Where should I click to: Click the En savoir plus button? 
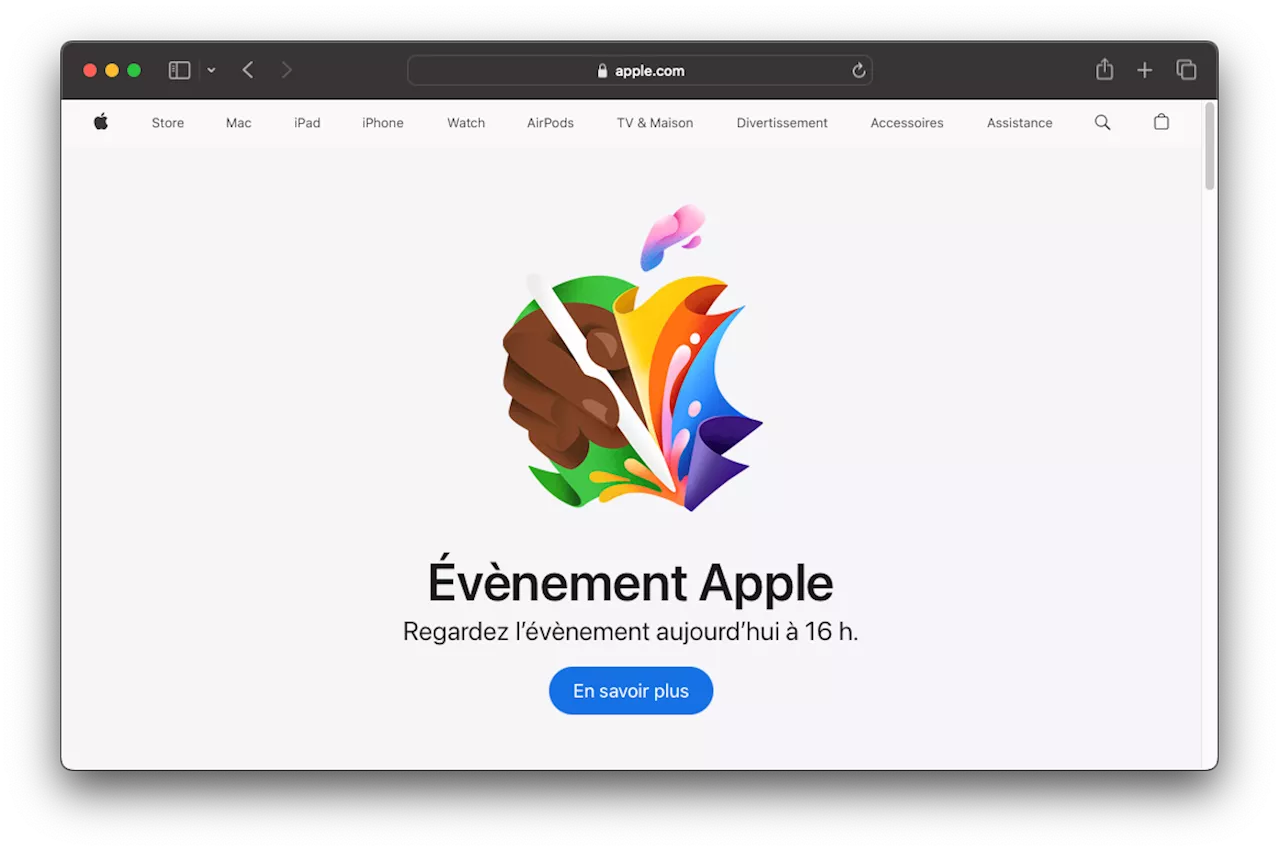[x=631, y=691]
